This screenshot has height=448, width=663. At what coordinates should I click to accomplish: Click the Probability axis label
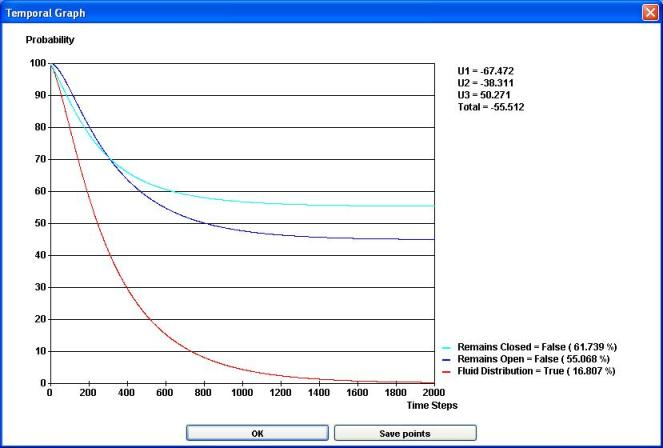coord(50,40)
